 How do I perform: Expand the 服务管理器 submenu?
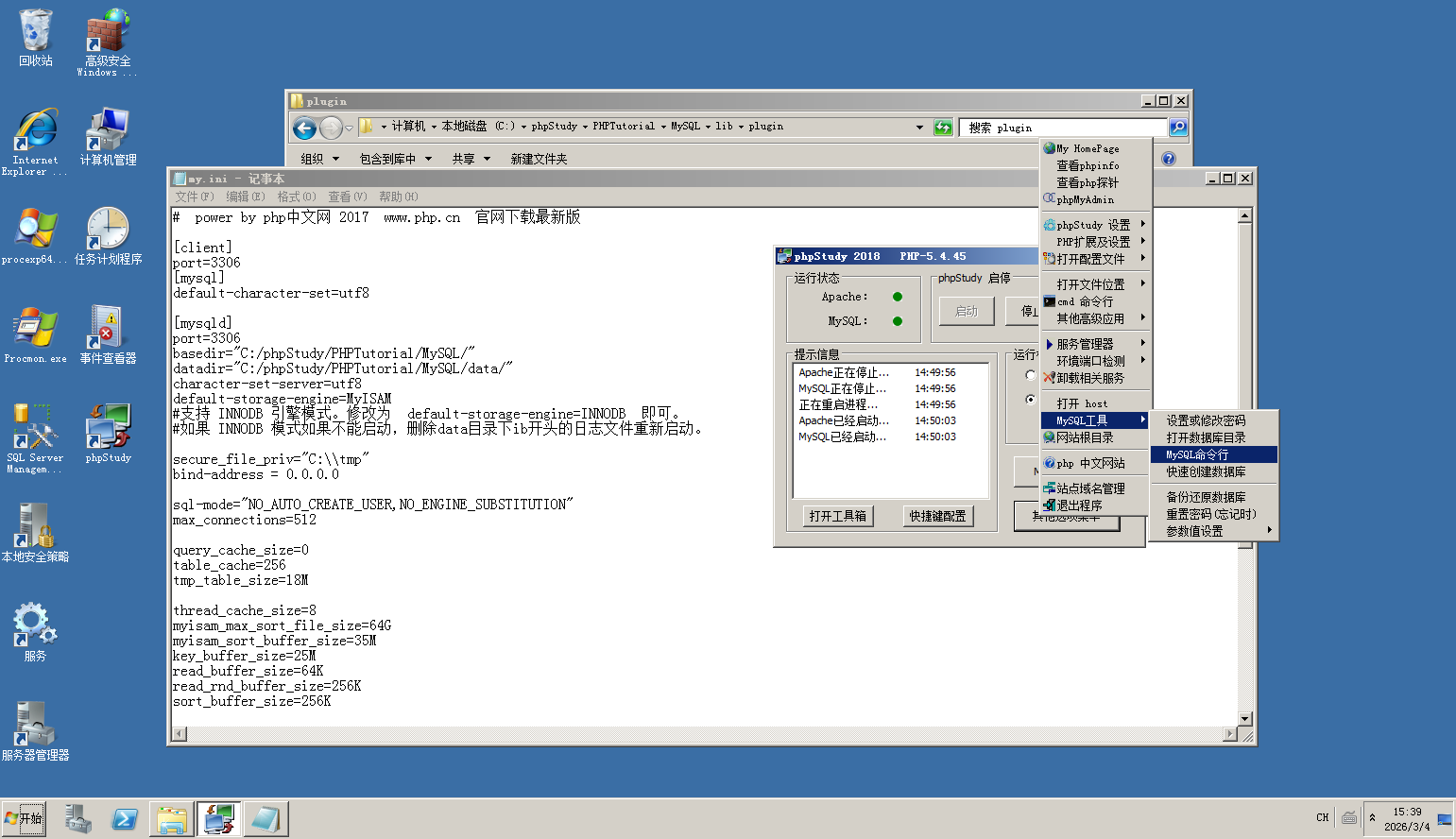1095,344
